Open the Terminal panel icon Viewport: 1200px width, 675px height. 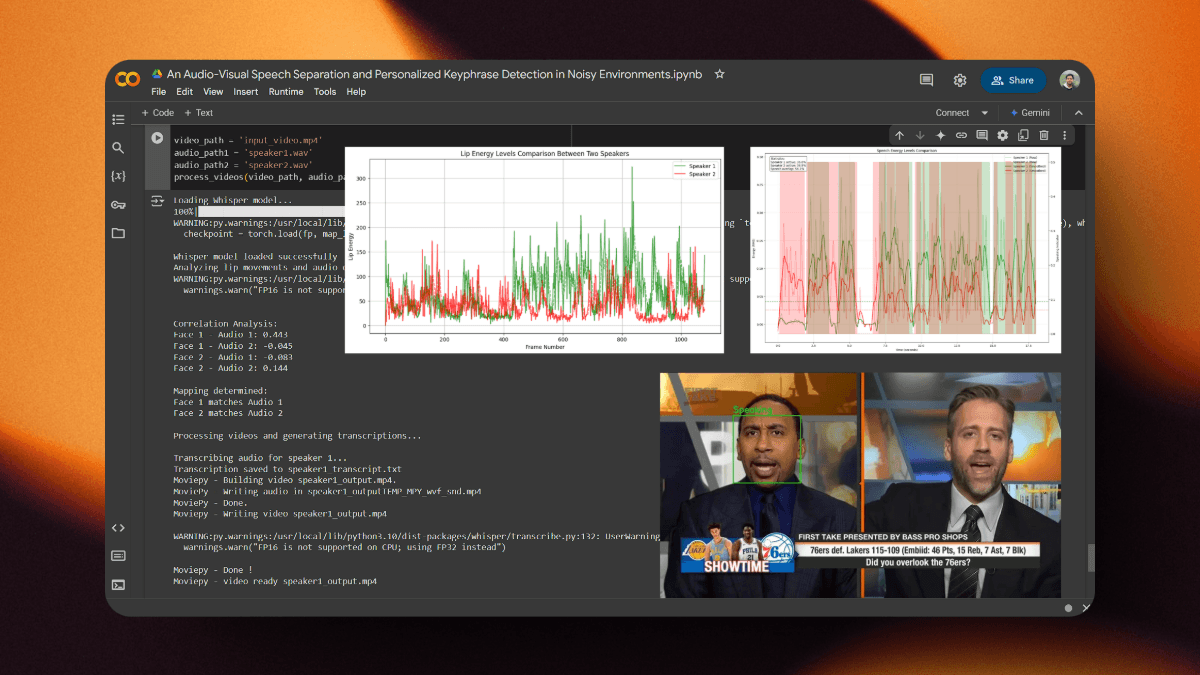(118, 584)
